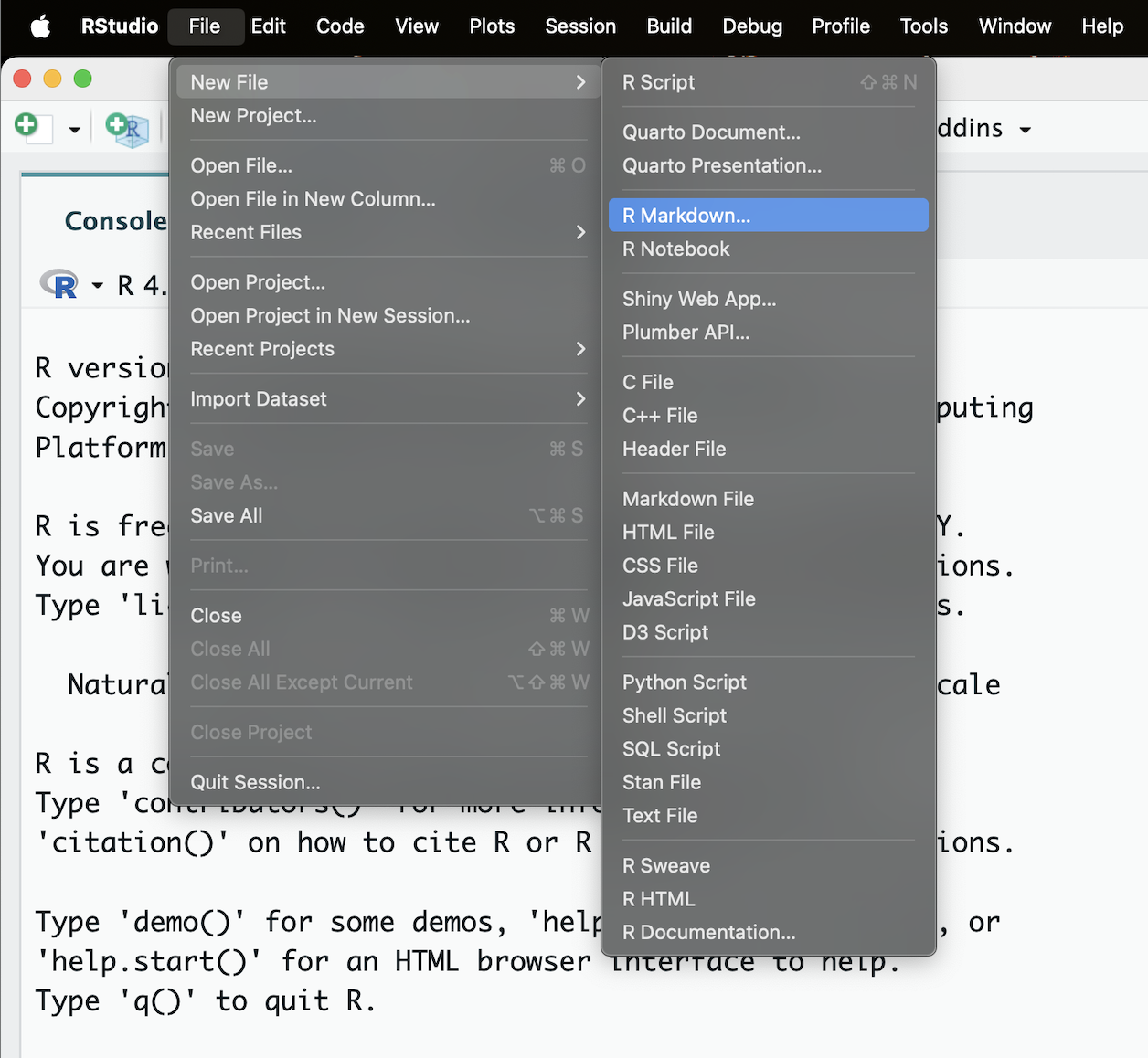Select Close in the File menu

(388, 616)
